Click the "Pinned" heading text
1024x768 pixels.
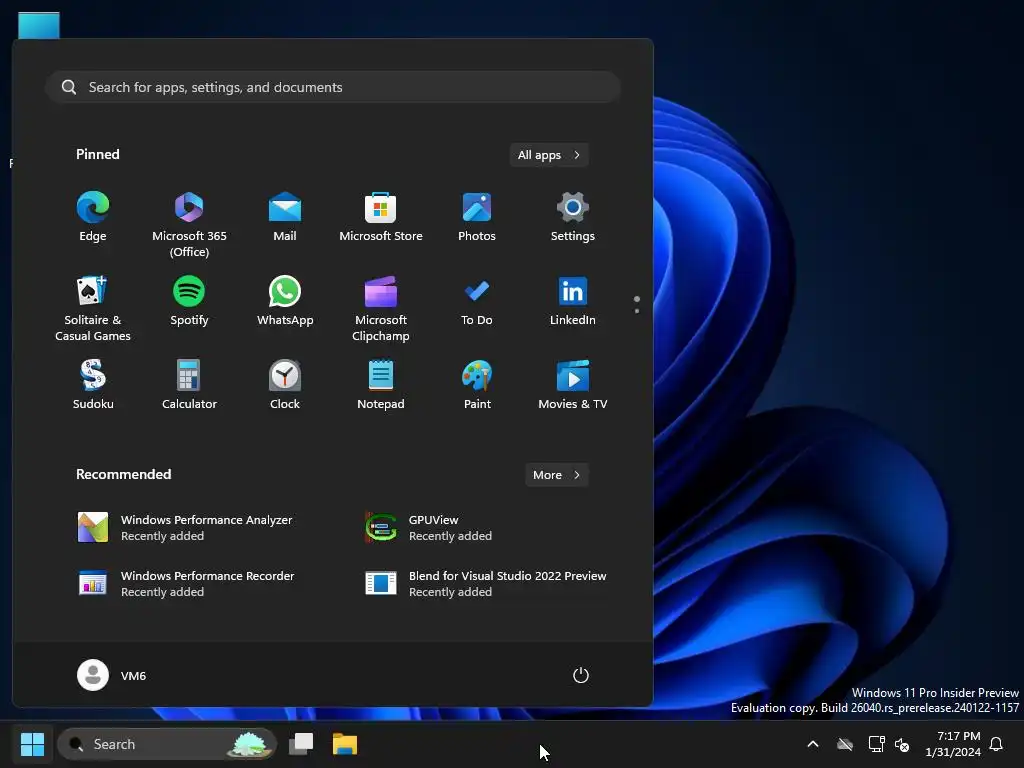tap(98, 154)
